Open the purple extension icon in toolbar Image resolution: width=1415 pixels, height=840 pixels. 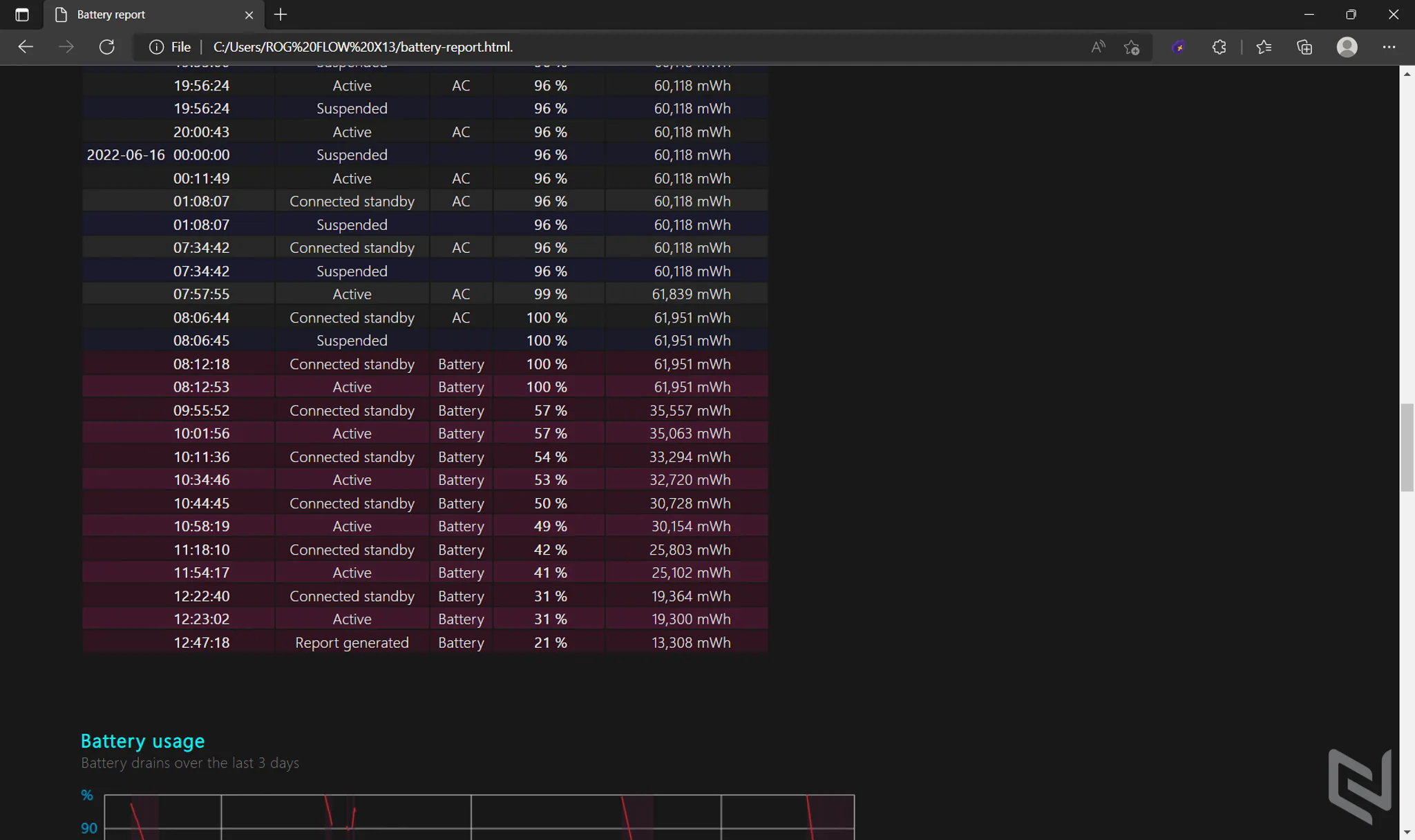pyautogui.click(x=1179, y=47)
